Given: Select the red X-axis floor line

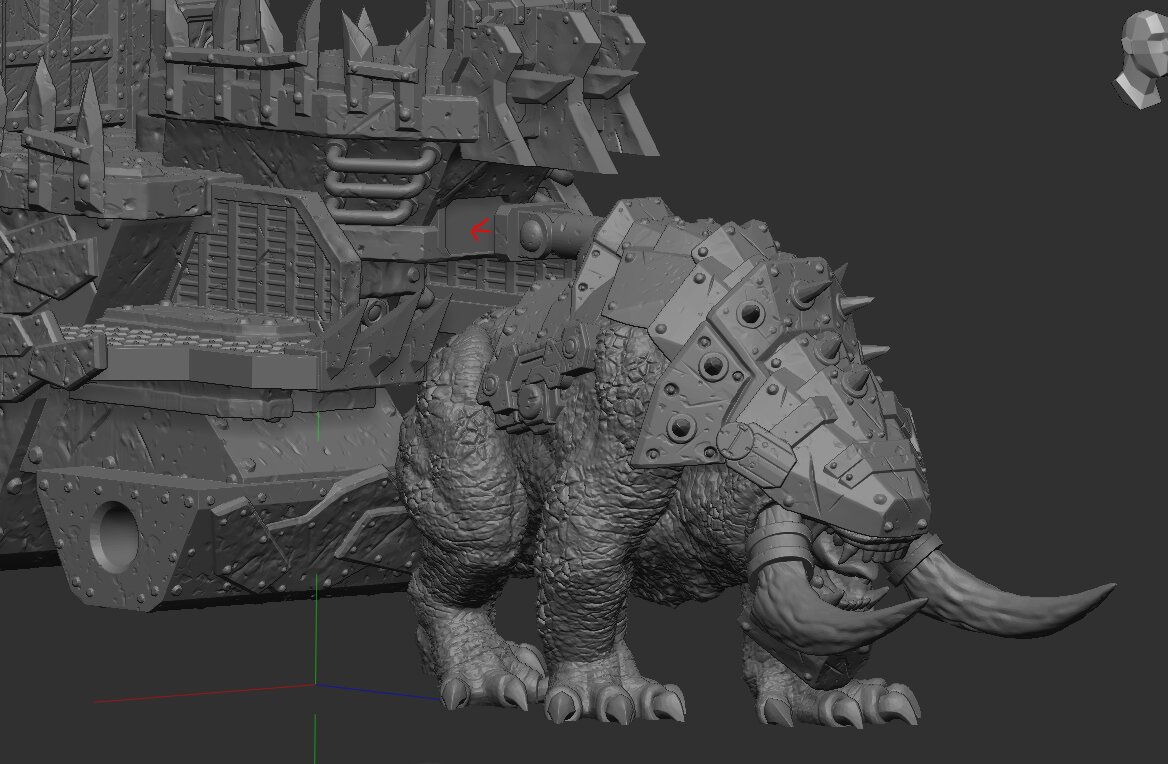Looking at the screenshot, I should coord(200,693).
